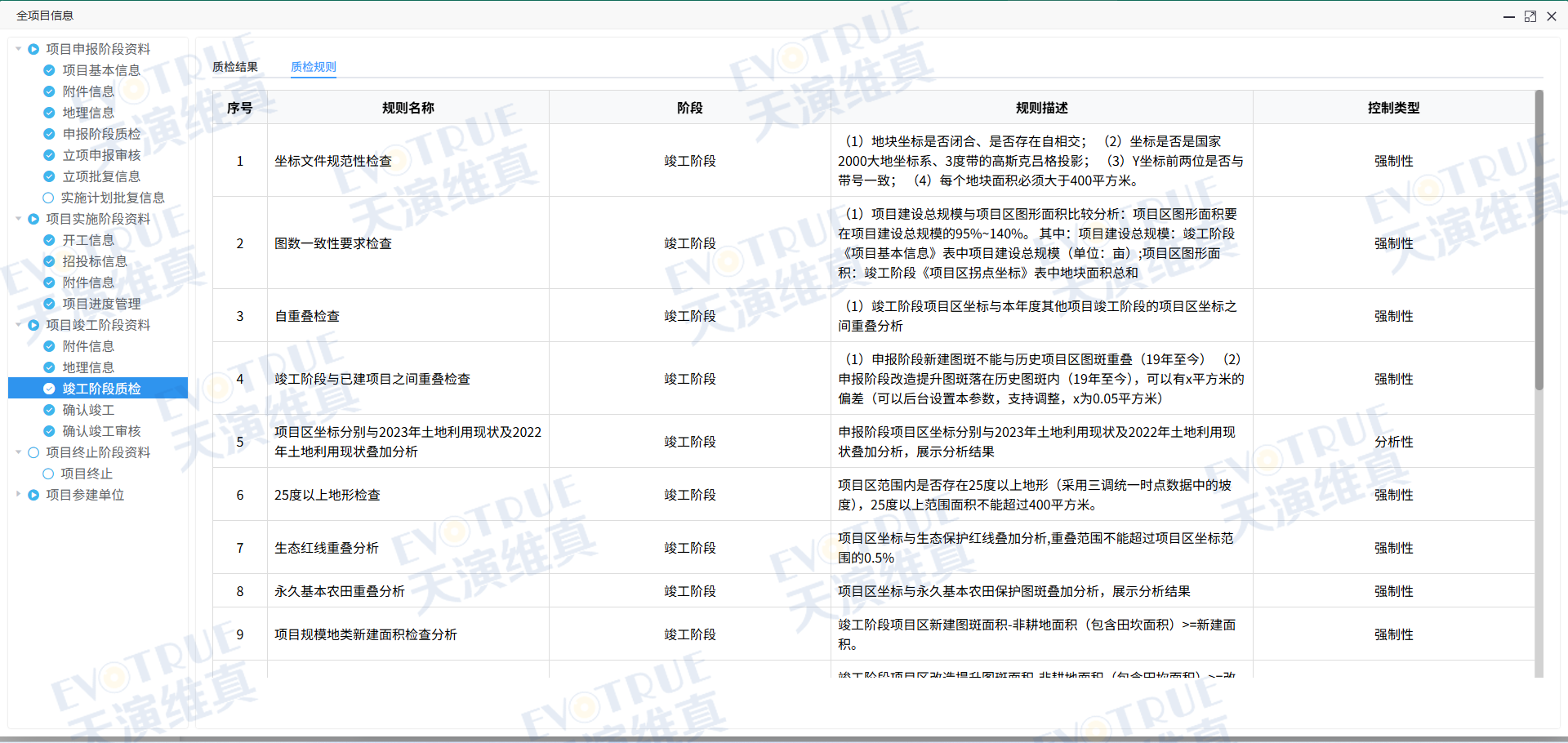Viewport: 1568px width, 743px height.
Task: Click the stage icon beside 项目参建单位
Action: pyautogui.click(x=33, y=495)
